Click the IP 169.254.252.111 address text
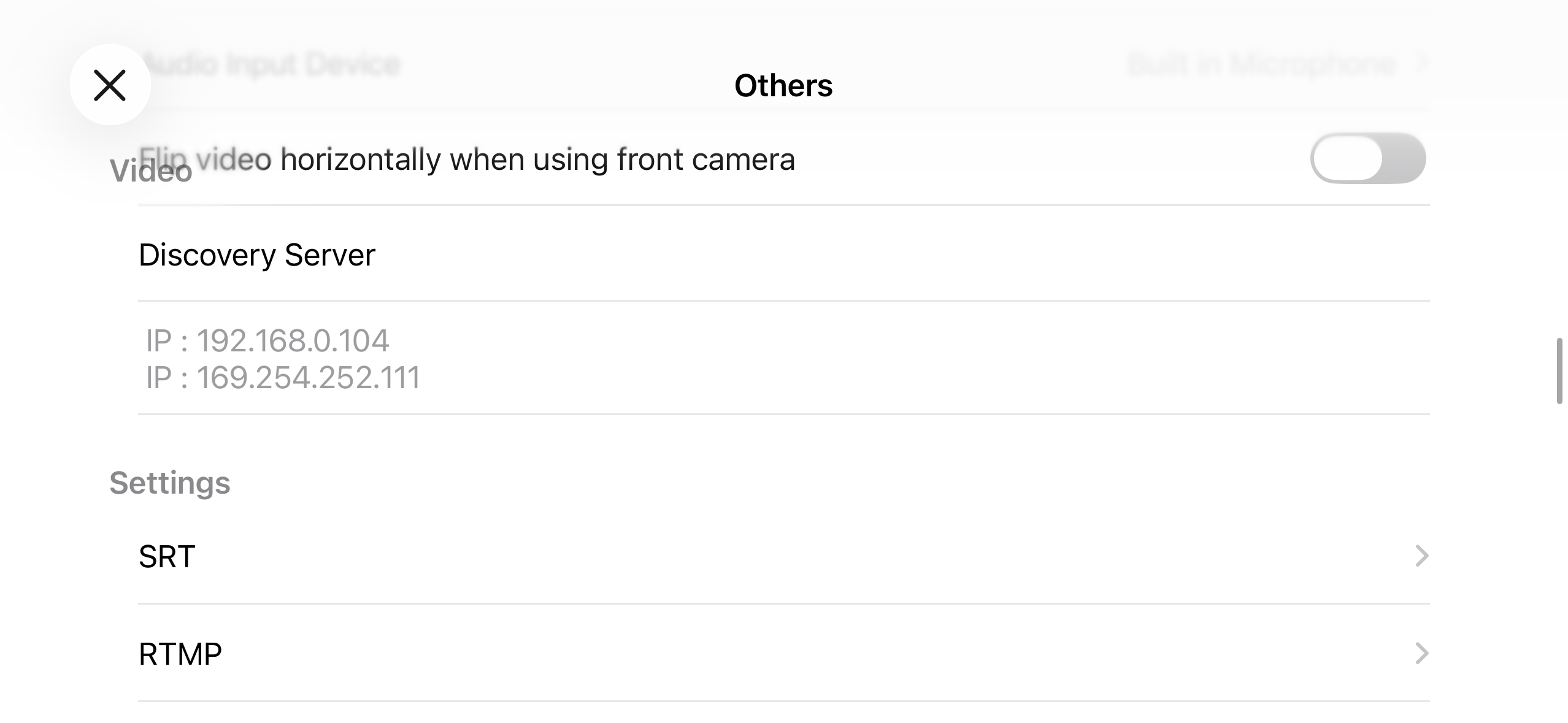Image resolution: width=1568 pixels, height=723 pixels. (x=283, y=377)
